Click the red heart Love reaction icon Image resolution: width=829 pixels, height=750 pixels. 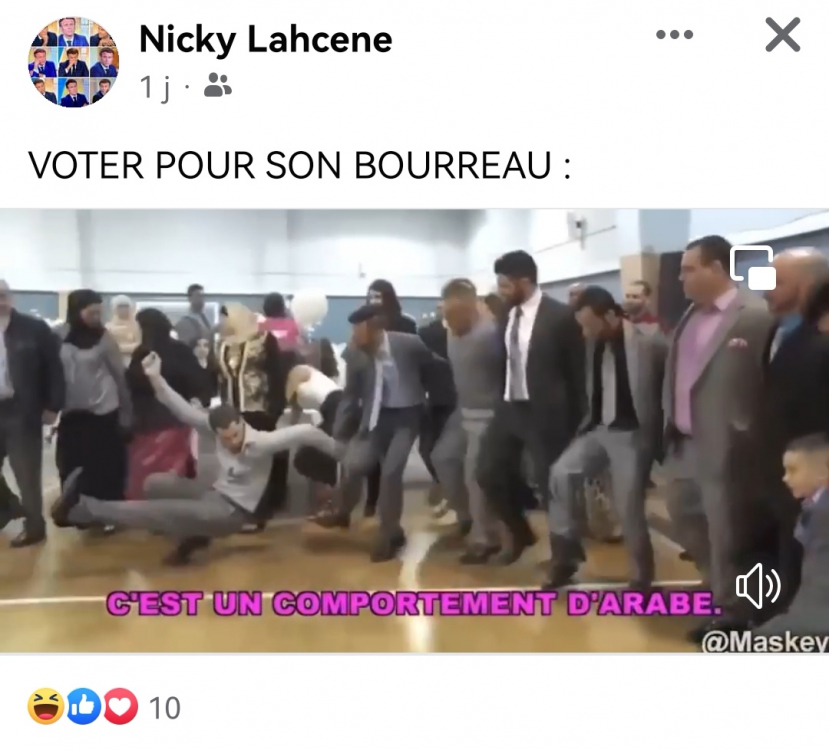[x=121, y=707]
